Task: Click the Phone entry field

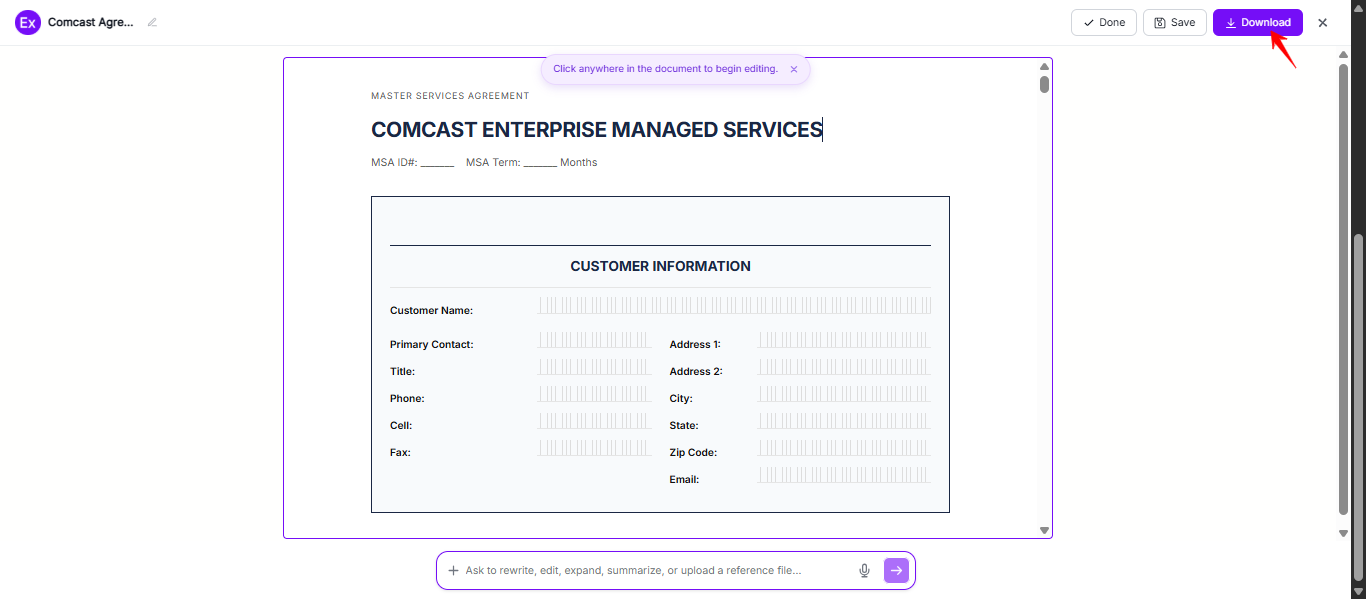Action: [x=595, y=394]
